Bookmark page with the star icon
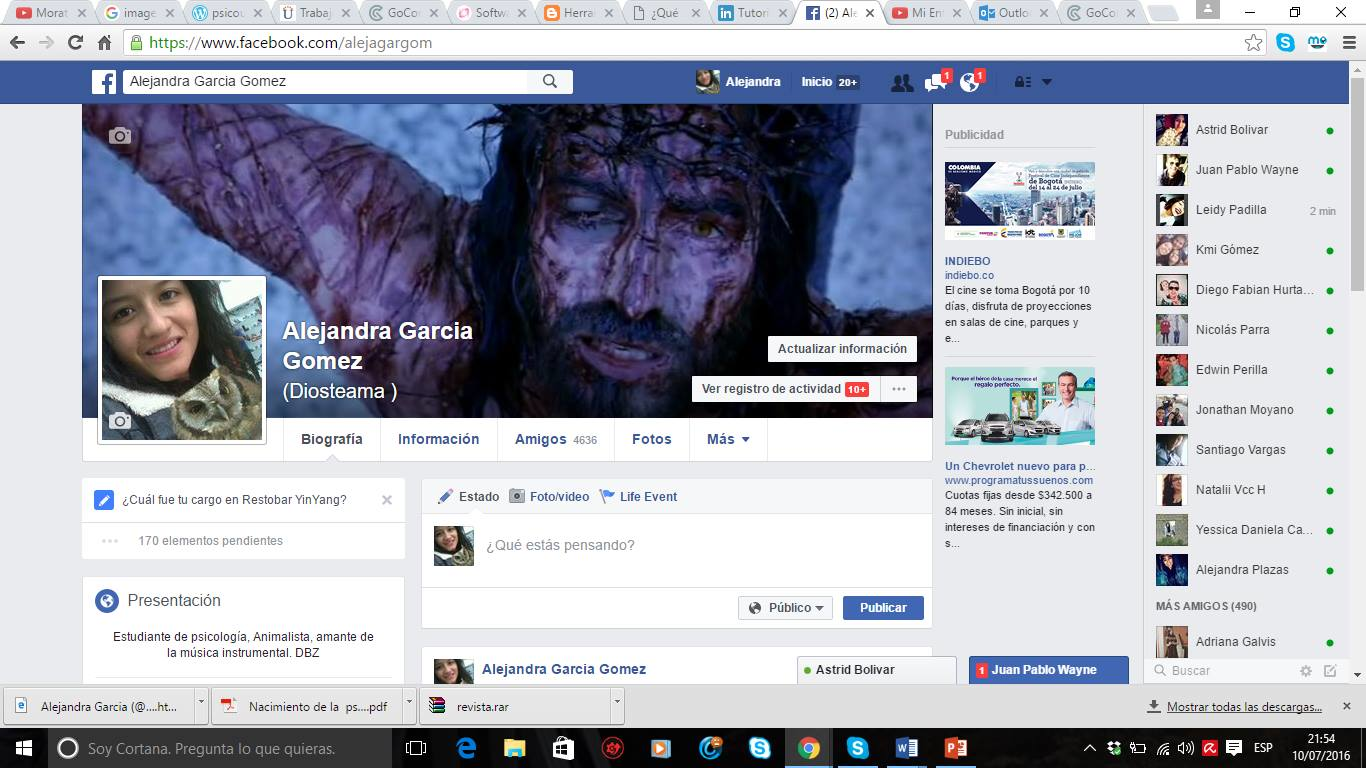The image size is (1366, 768). [x=1253, y=43]
